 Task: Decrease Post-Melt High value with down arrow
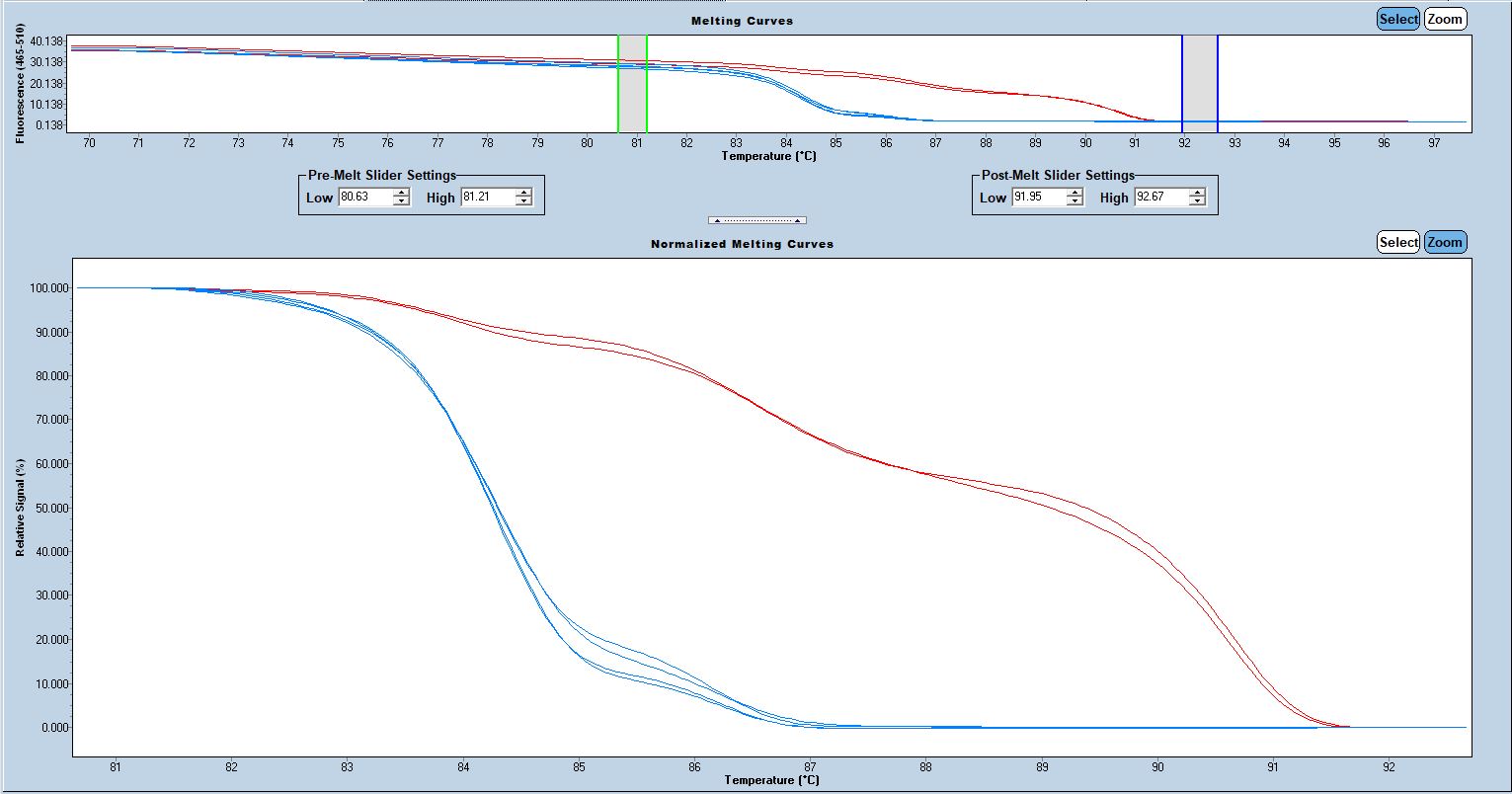point(1197,201)
